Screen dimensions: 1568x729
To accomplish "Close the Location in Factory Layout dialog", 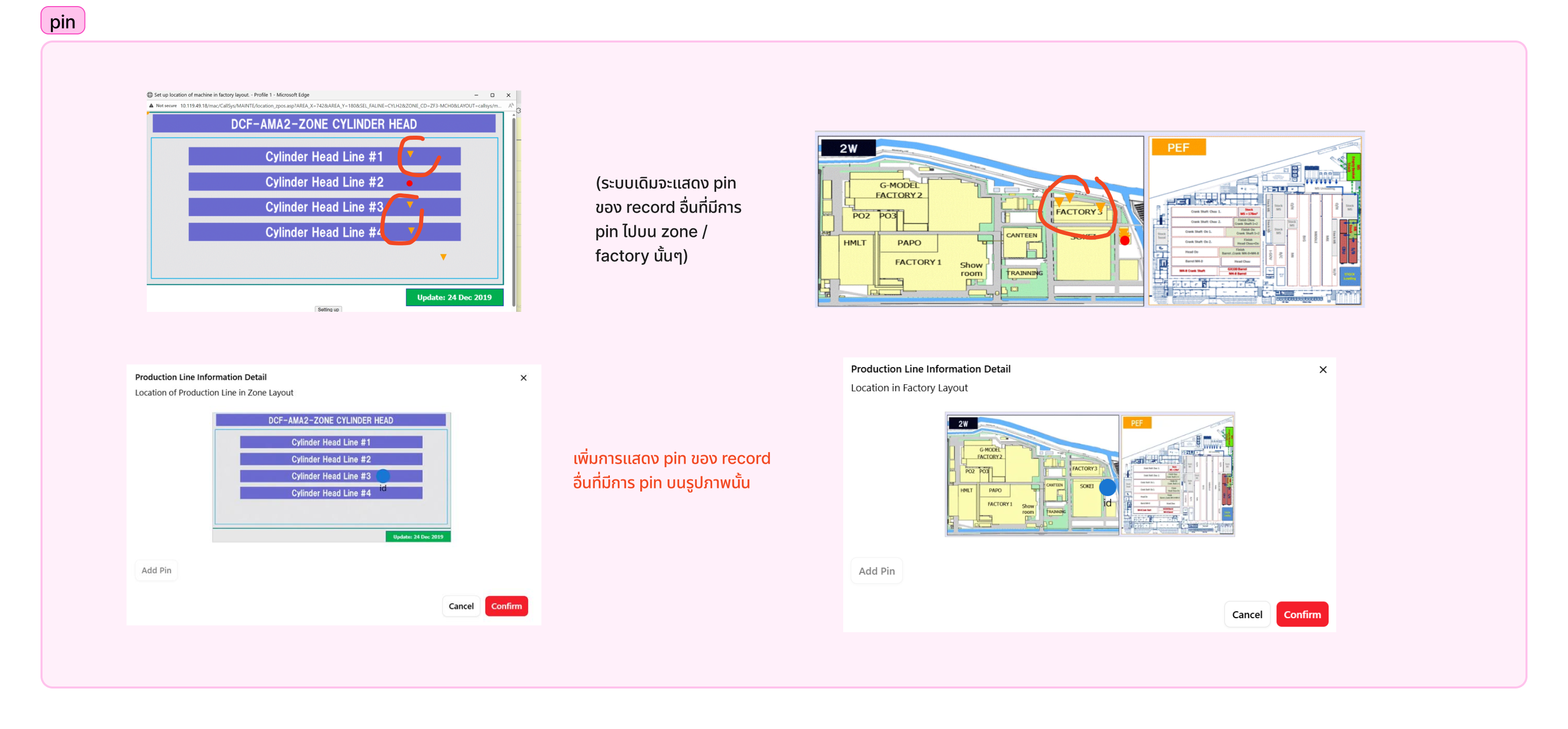I will (1323, 370).
